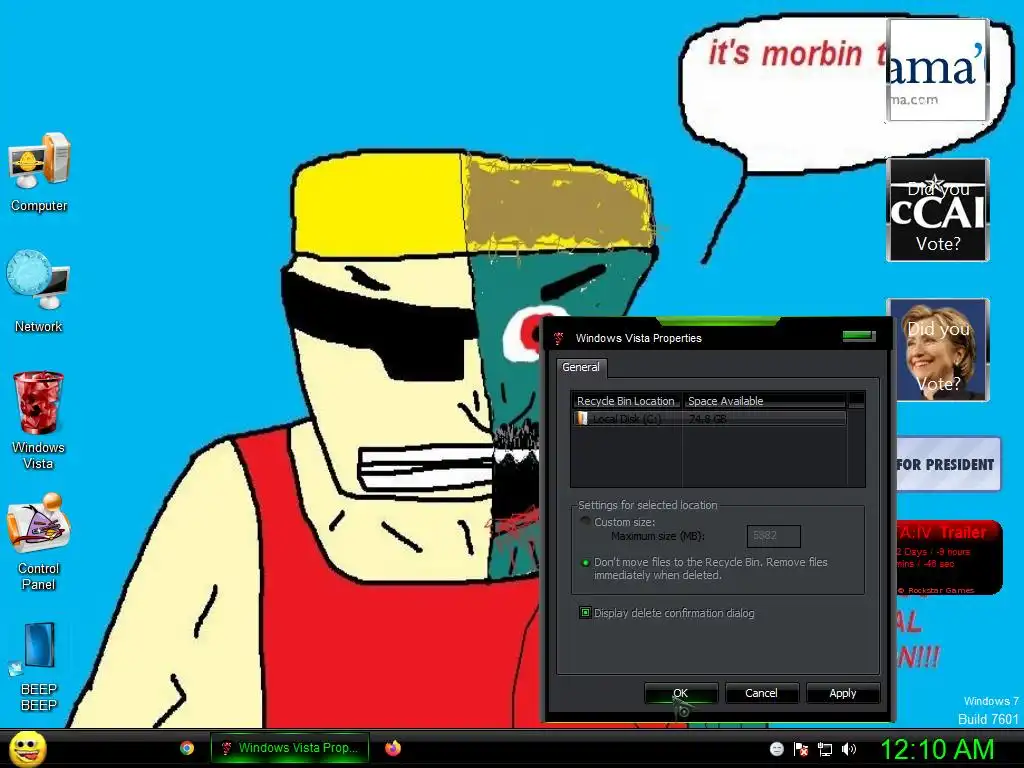Viewport: 1024px width, 768px height.
Task: Click the Recycle Bin Location column header
Action: tap(626, 401)
